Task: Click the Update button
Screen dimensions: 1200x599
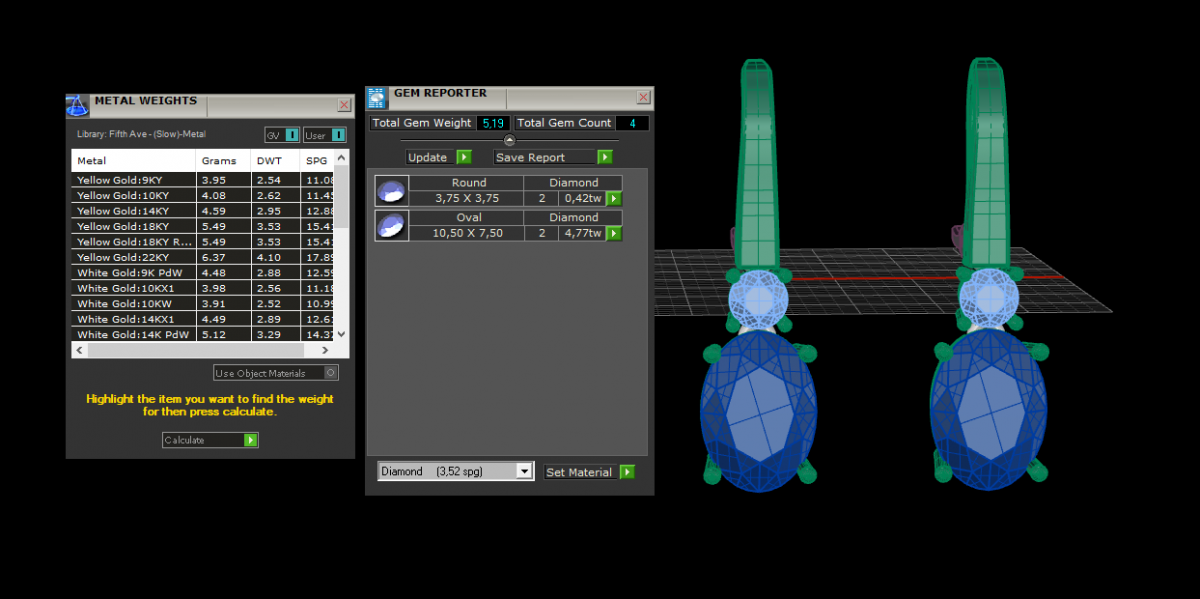Action: tap(438, 157)
